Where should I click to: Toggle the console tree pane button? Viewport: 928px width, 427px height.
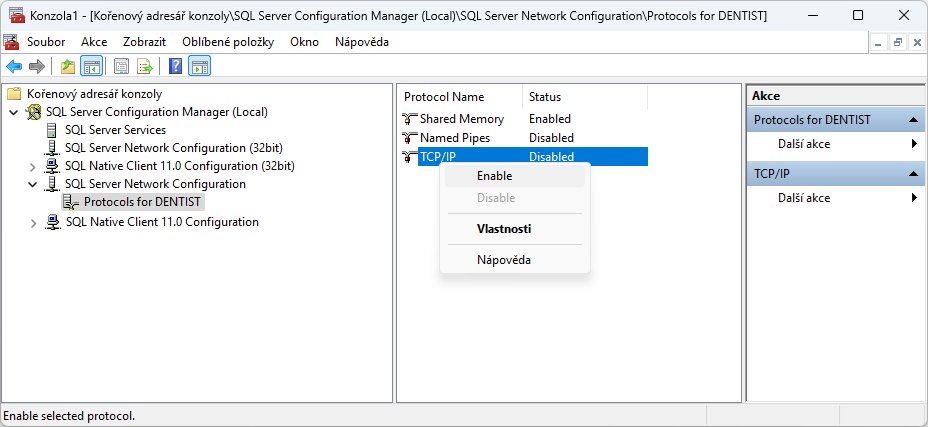92,66
